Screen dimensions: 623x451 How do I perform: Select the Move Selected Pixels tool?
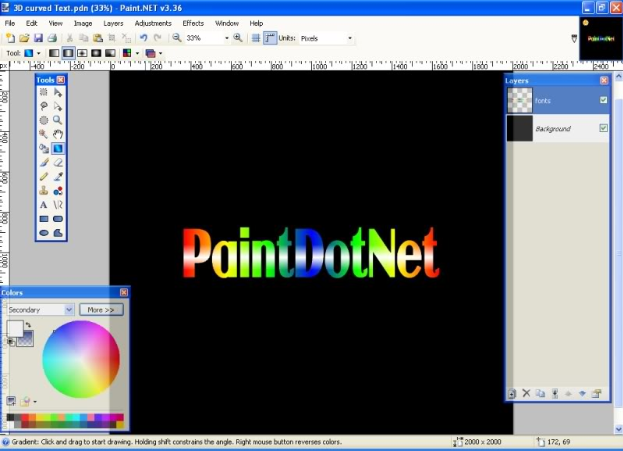coord(58,92)
